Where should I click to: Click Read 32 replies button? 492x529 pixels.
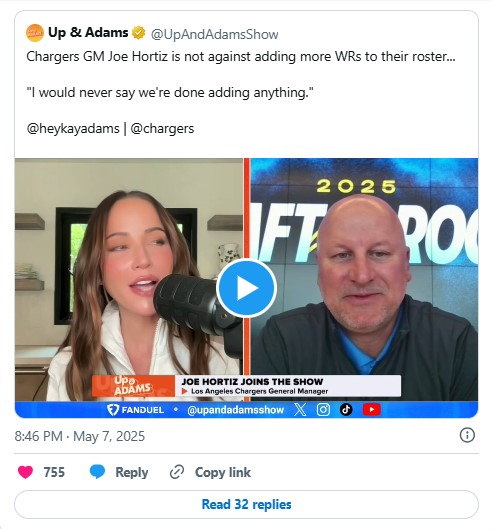pos(246,504)
